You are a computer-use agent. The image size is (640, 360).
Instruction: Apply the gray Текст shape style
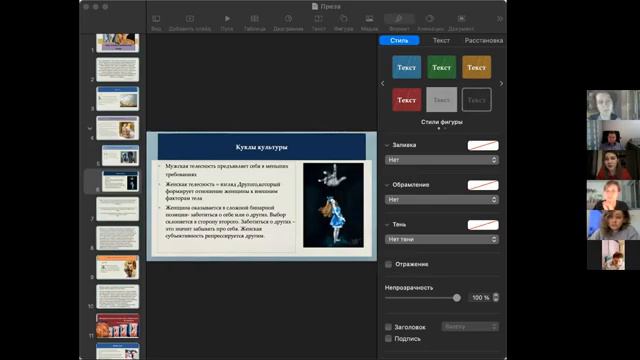[x=441, y=100]
